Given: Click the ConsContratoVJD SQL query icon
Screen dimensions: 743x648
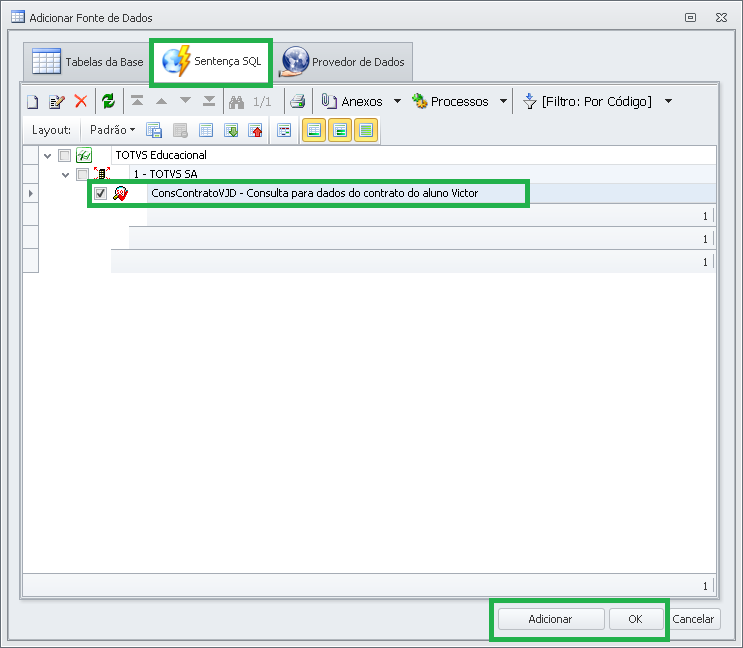Looking at the screenshot, I should [x=120, y=193].
